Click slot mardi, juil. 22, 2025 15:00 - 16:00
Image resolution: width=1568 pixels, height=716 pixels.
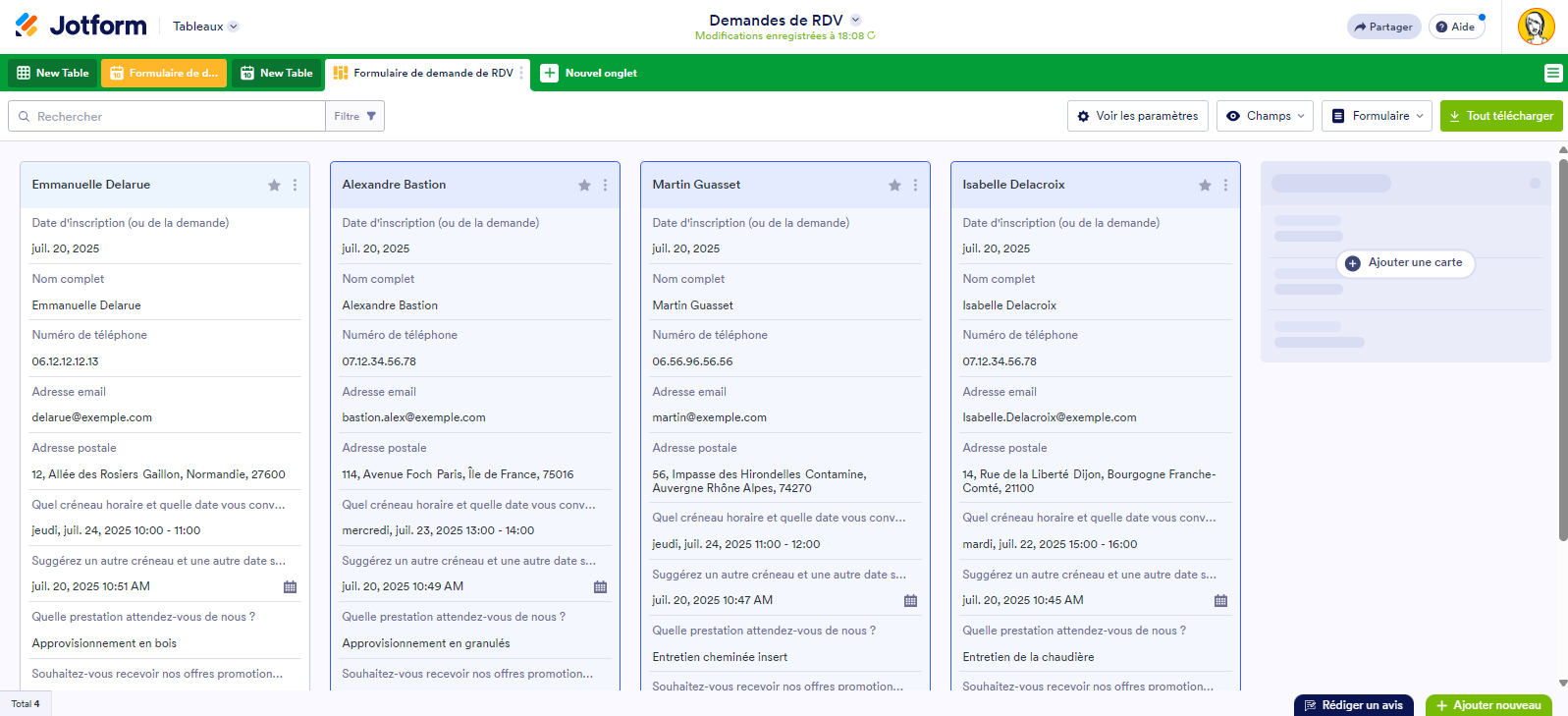1050,544
